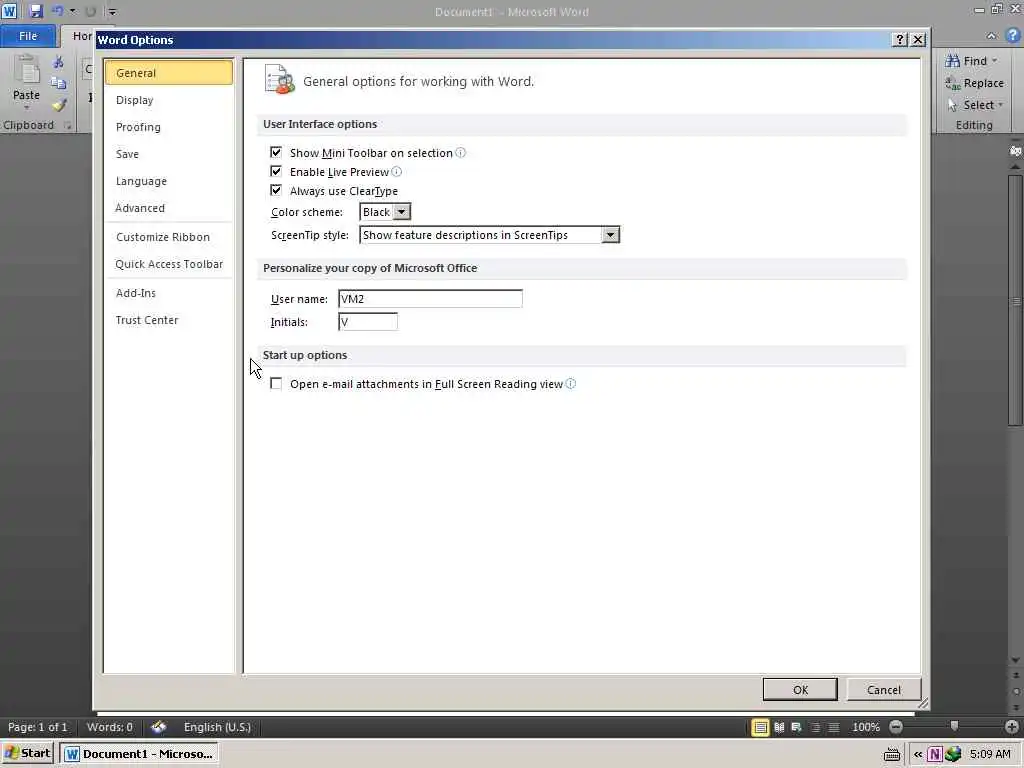Switch to Draft view icon in status bar
Viewport: 1024px width, 768px height.
click(x=834, y=727)
